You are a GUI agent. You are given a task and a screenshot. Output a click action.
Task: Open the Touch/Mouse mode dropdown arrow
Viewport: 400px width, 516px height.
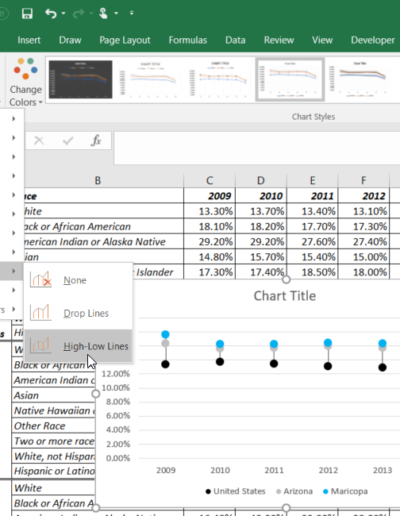coord(116,13)
